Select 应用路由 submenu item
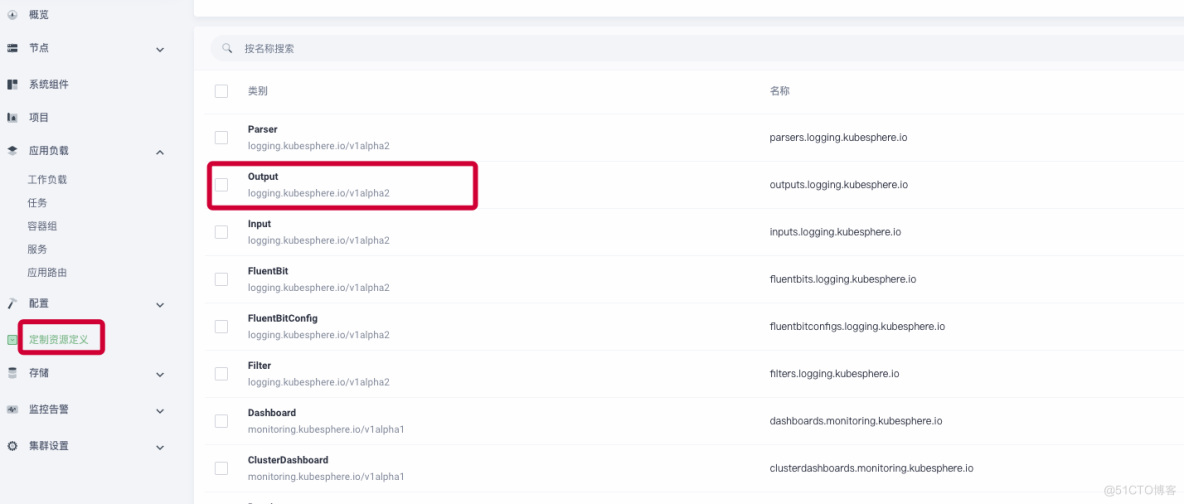Screen dimensions: 1184x504 (47, 272)
